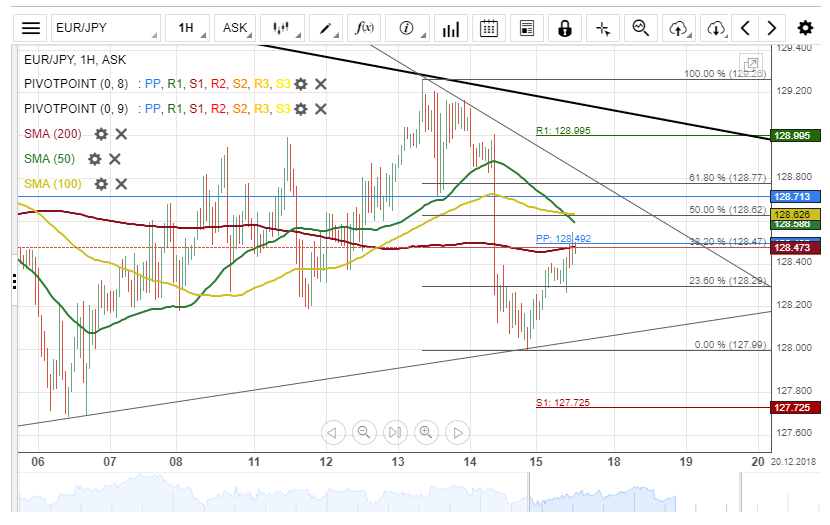Select the pencil drawing tool
The width and height of the screenshot is (830, 525).
click(326, 28)
